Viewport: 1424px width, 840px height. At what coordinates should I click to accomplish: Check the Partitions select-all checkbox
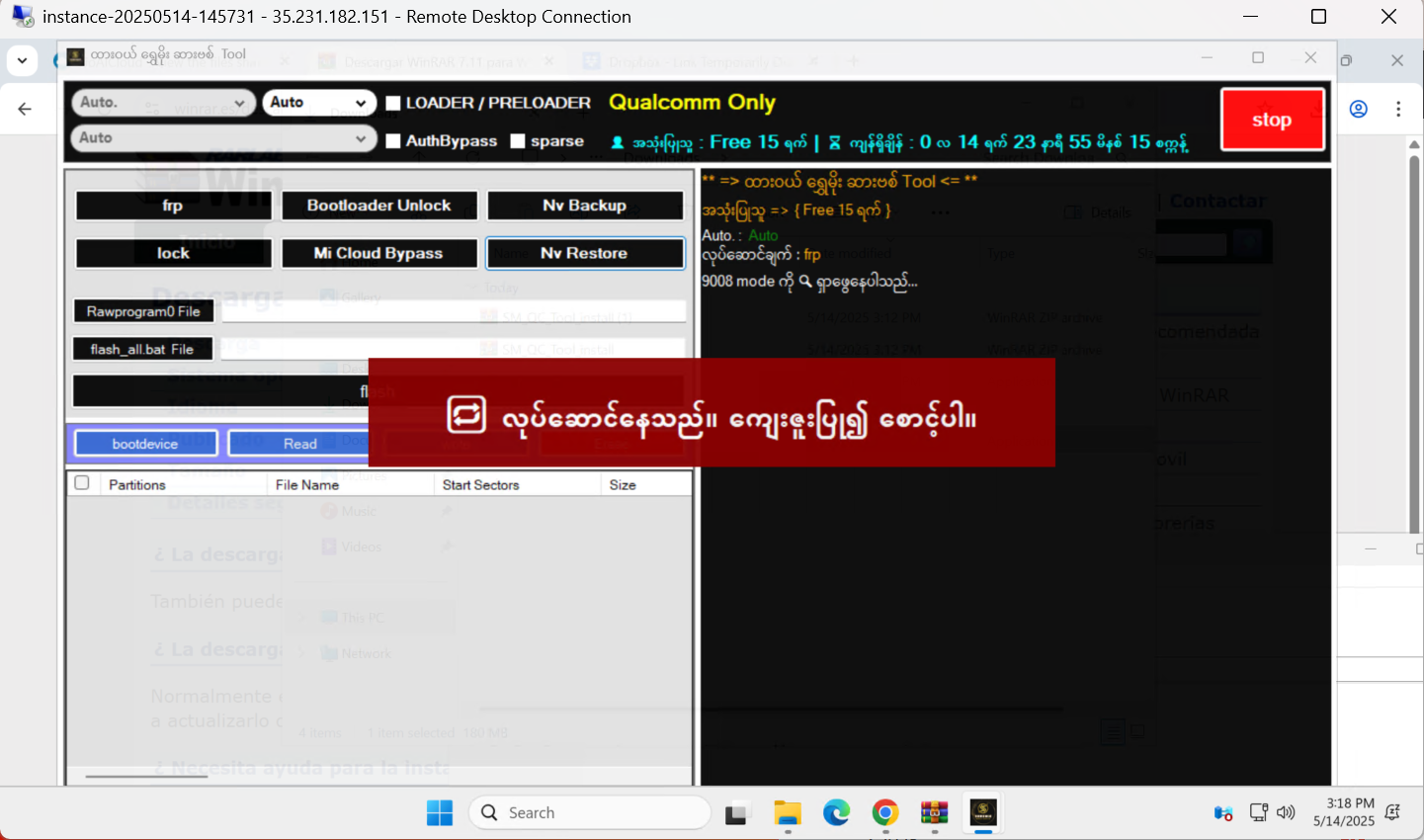click(x=82, y=483)
